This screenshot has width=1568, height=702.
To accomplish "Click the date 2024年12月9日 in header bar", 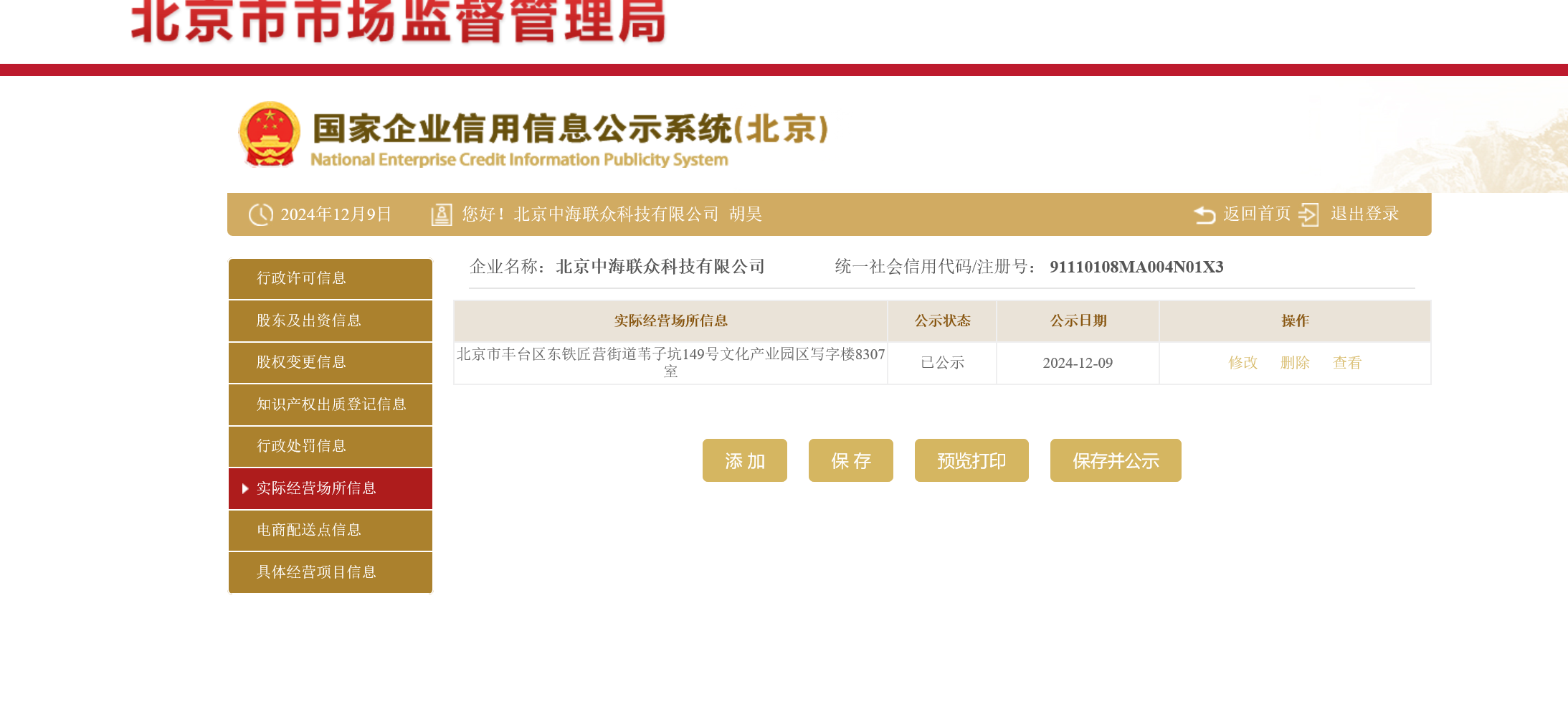I will pyautogui.click(x=336, y=214).
